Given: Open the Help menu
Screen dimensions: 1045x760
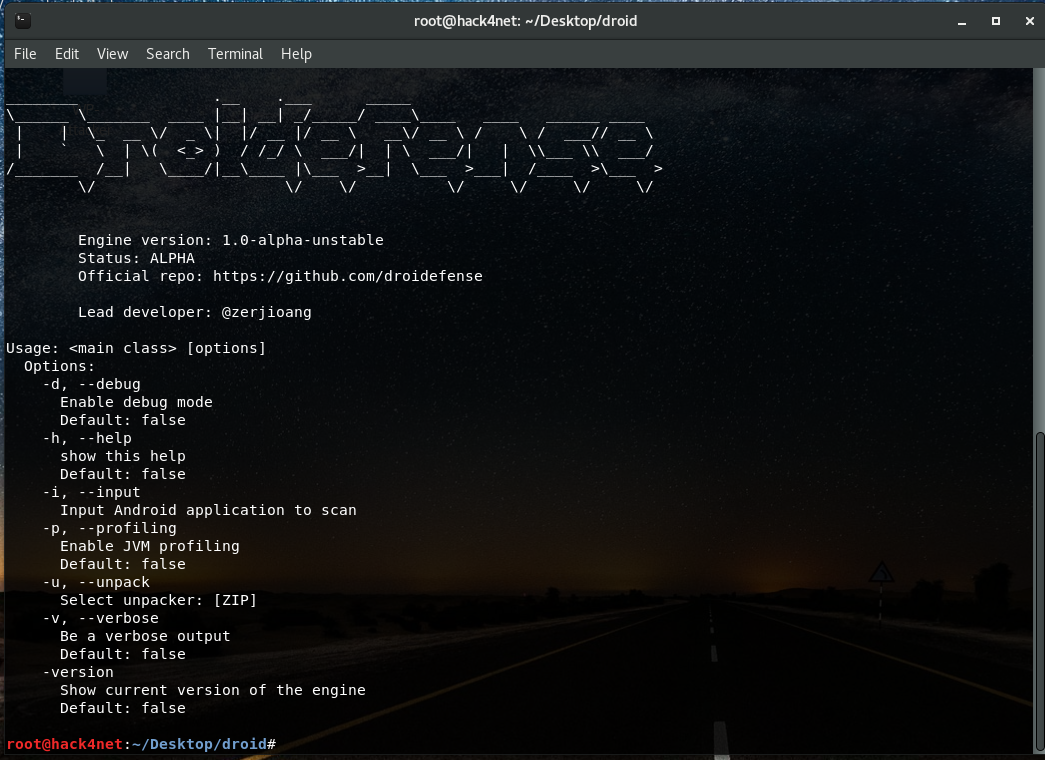Looking at the screenshot, I should click(296, 54).
